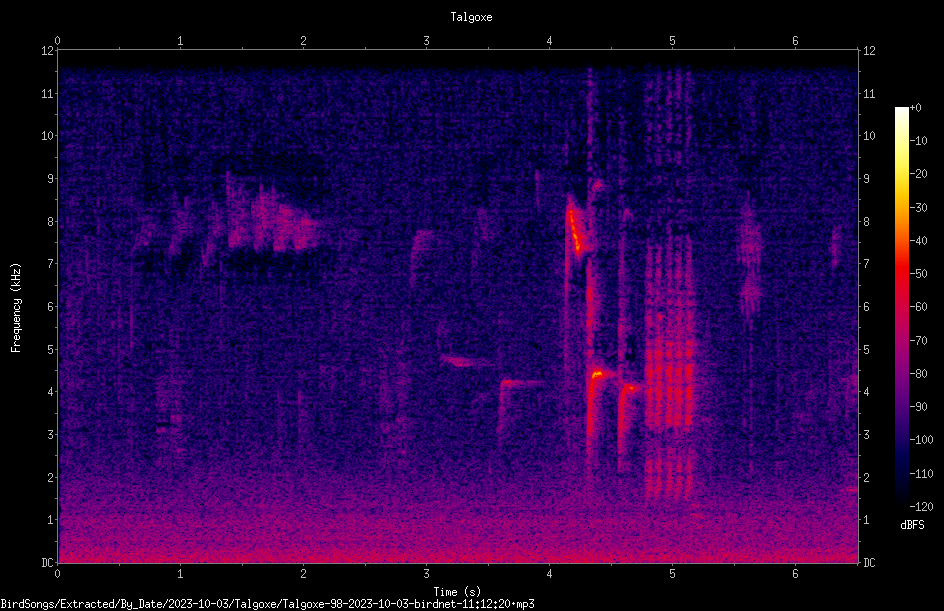Select the -120 label on the color scale
Screen dimensions: 944x611
coord(922,507)
